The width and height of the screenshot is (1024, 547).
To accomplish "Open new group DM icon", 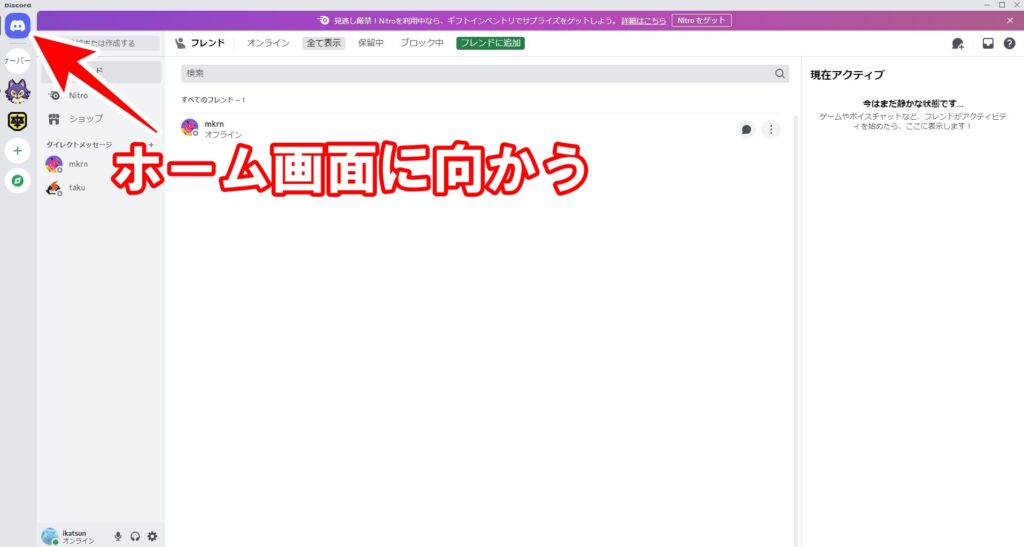I will (x=957, y=44).
